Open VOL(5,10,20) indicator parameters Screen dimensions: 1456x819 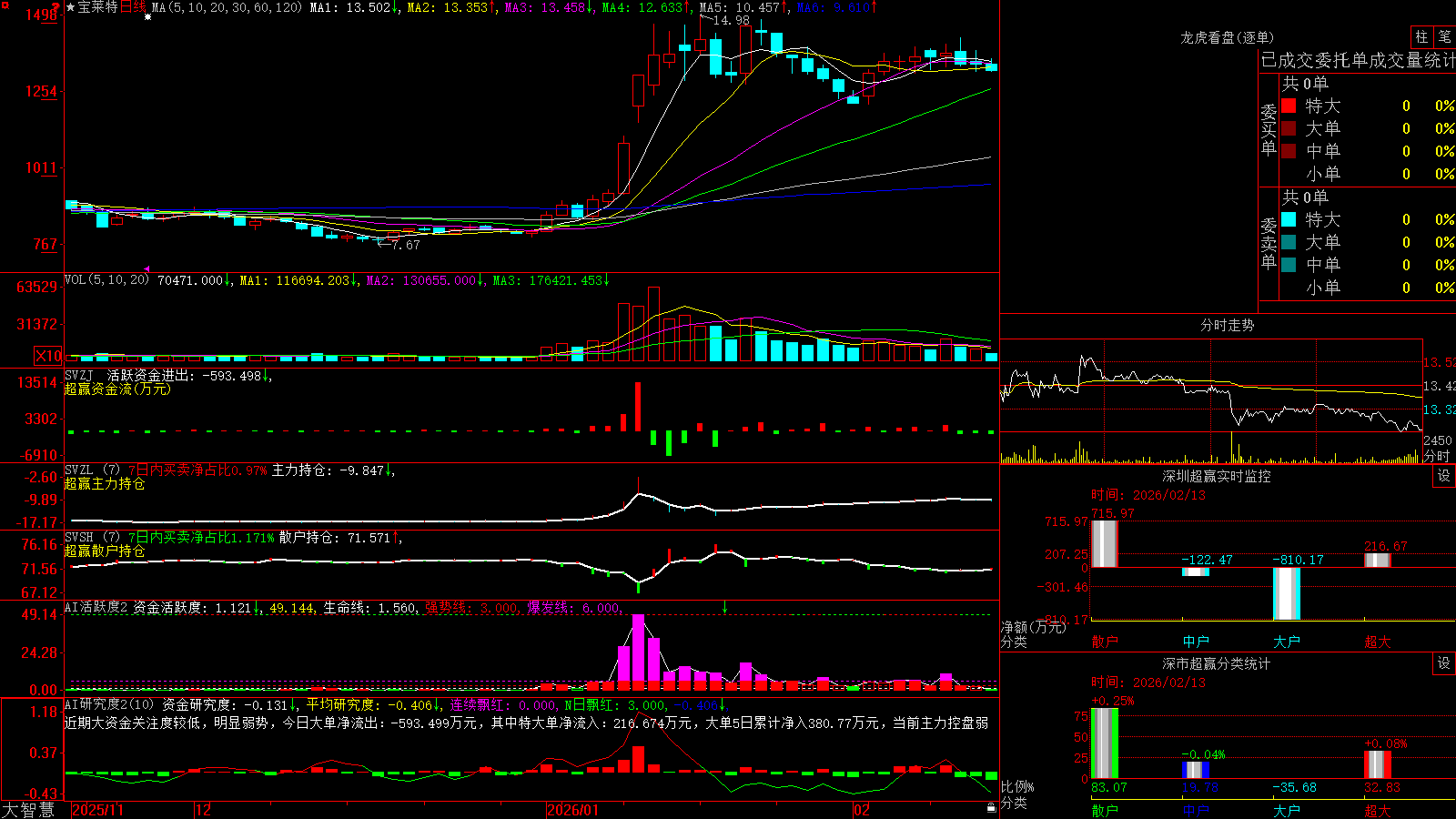click(106, 280)
